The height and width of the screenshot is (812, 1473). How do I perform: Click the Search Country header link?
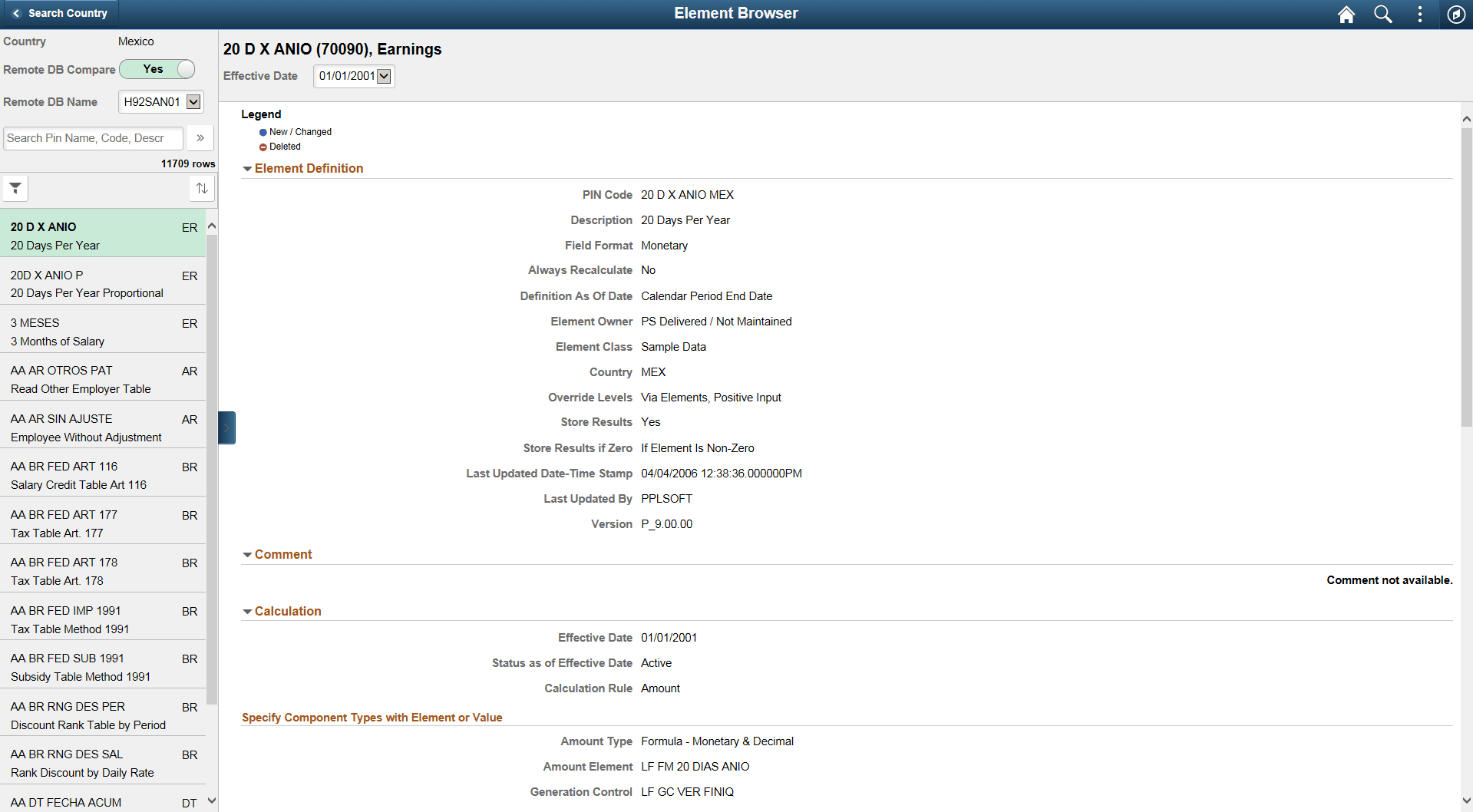tap(68, 13)
